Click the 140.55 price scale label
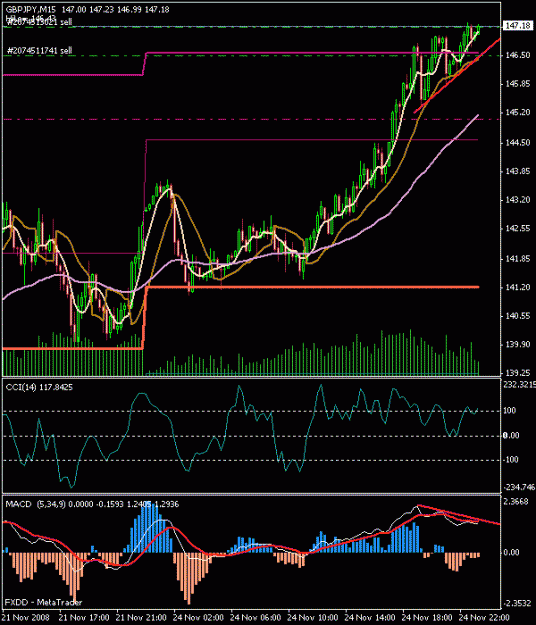 (x=518, y=316)
